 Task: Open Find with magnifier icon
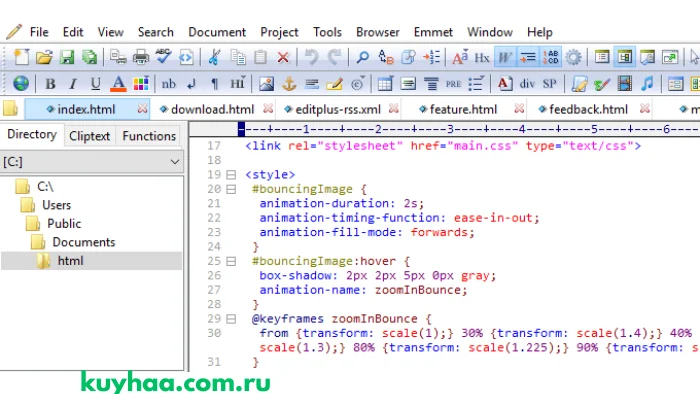(362, 57)
